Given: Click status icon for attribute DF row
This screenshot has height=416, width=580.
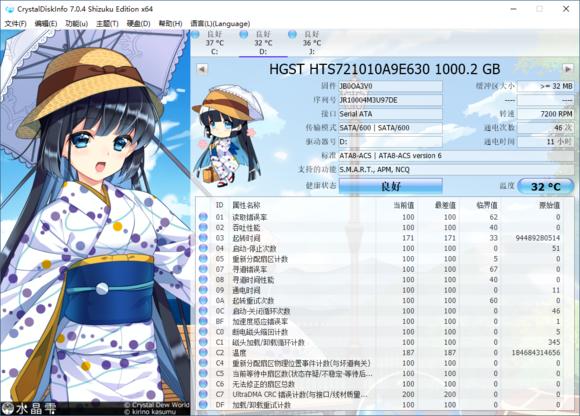Looking at the screenshot, I should 203,405.
